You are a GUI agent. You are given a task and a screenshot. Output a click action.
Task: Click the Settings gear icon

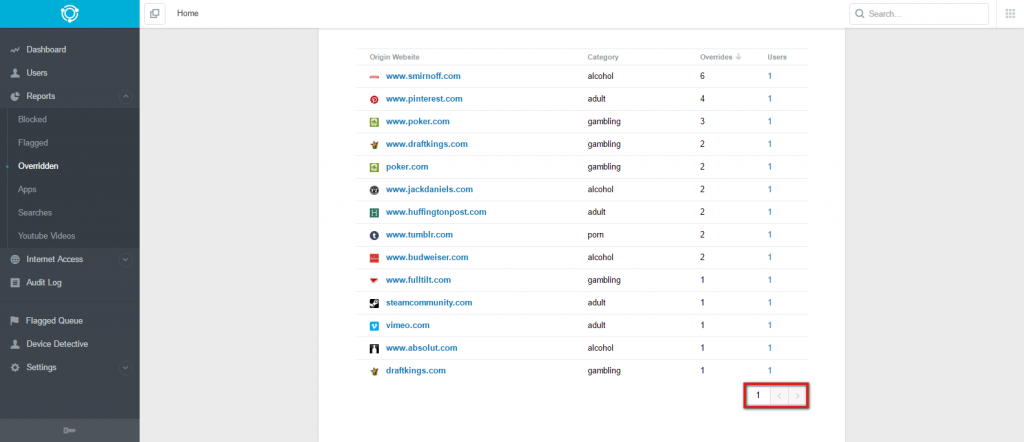click(15, 368)
